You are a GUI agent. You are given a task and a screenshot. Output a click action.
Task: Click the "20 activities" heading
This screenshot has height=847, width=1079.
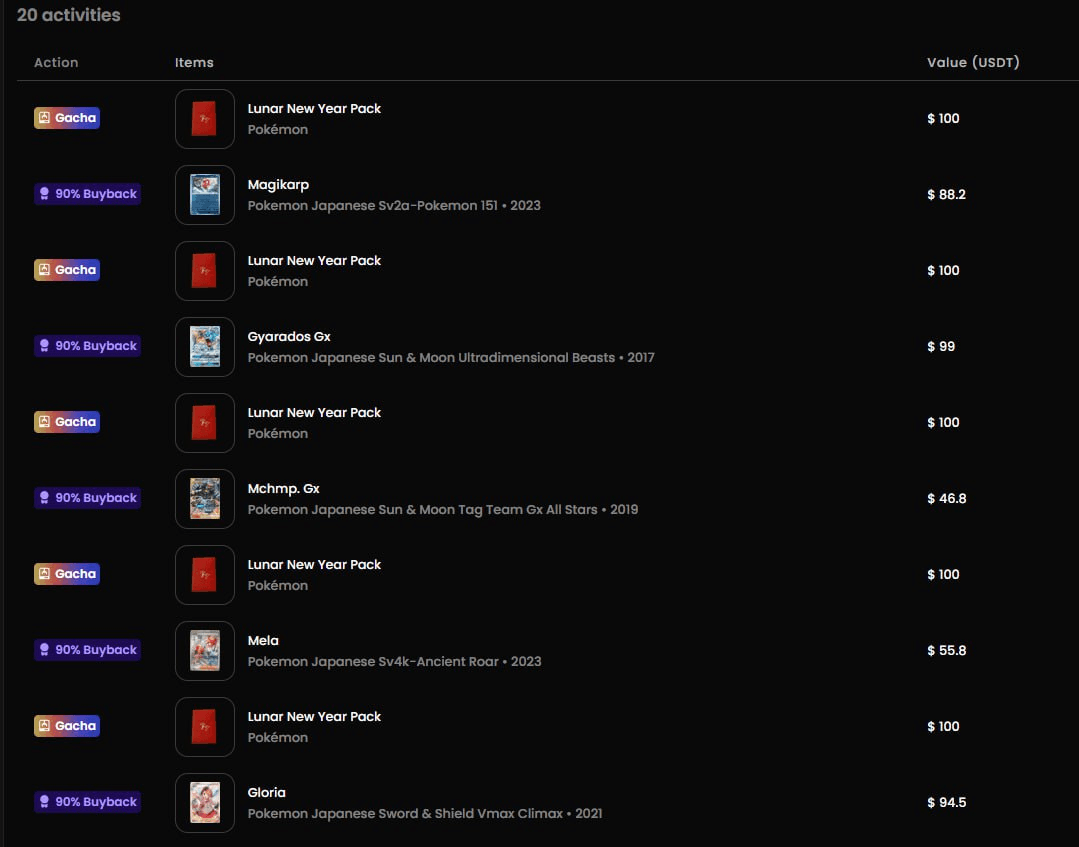[69, 15]
